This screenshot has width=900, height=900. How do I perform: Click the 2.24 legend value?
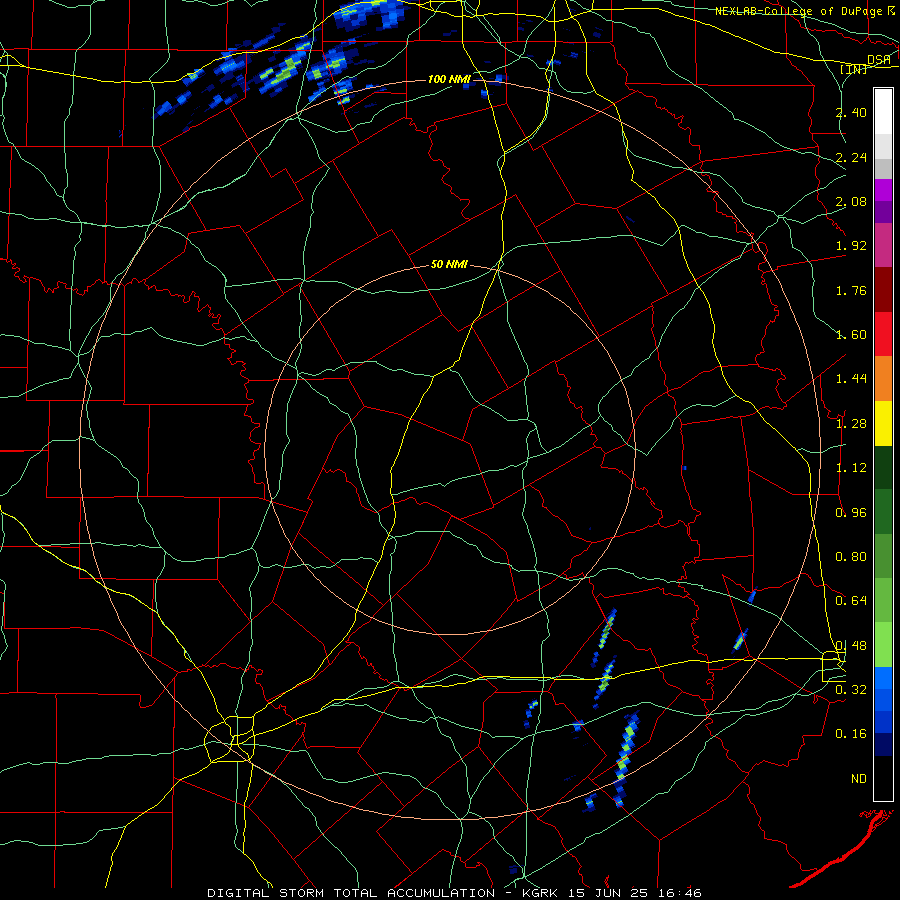[851, 157]
